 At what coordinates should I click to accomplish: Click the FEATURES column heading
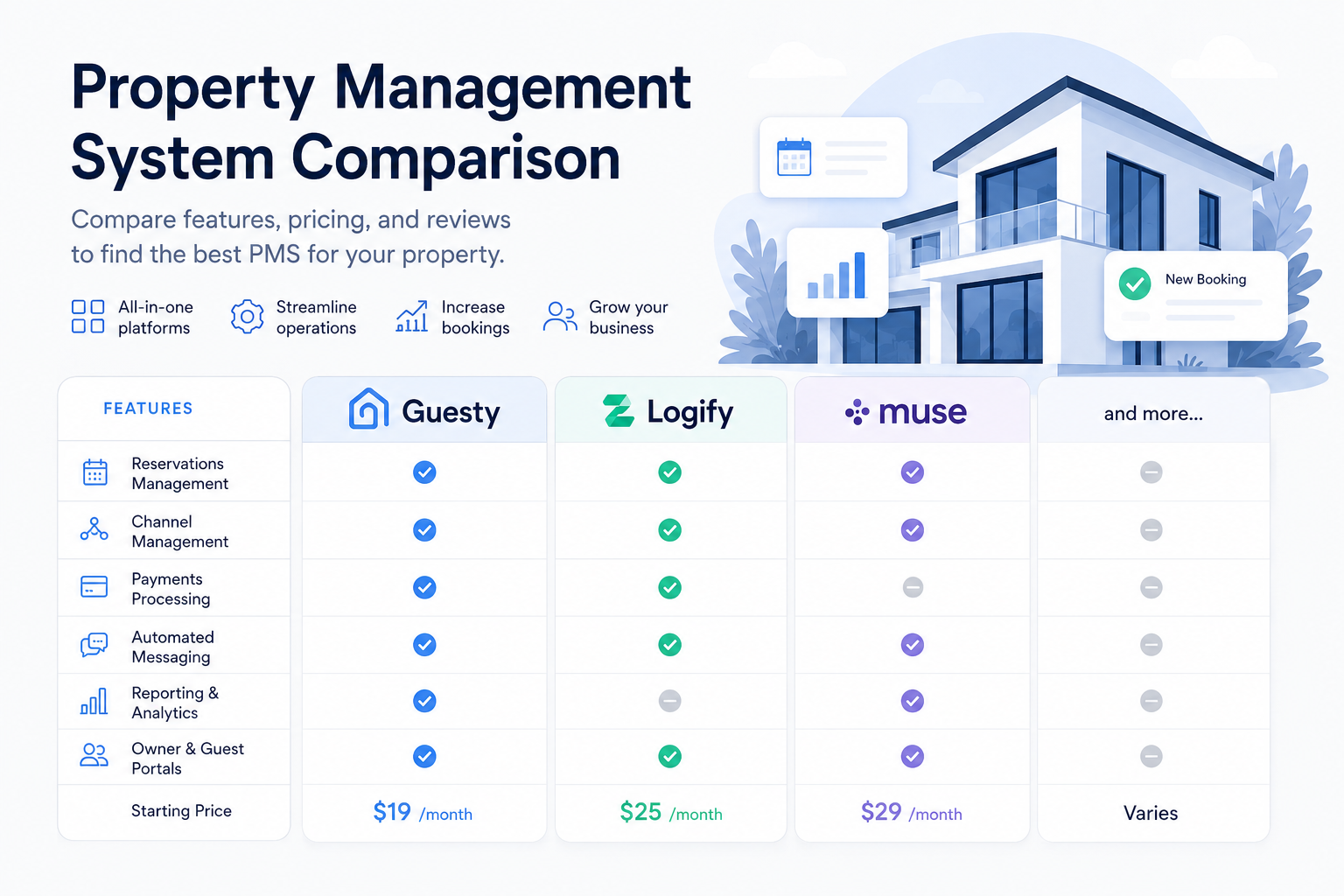(x=148, y=409)
